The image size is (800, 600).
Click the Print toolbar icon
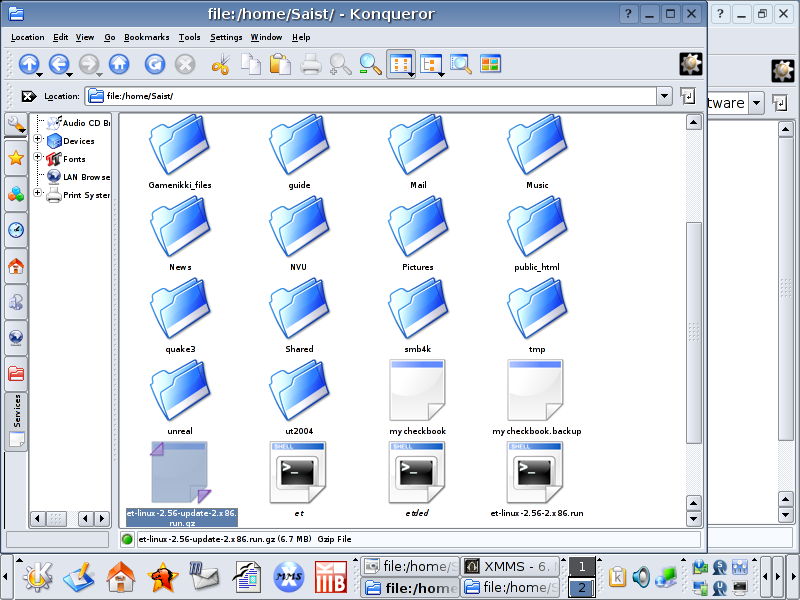311,64
